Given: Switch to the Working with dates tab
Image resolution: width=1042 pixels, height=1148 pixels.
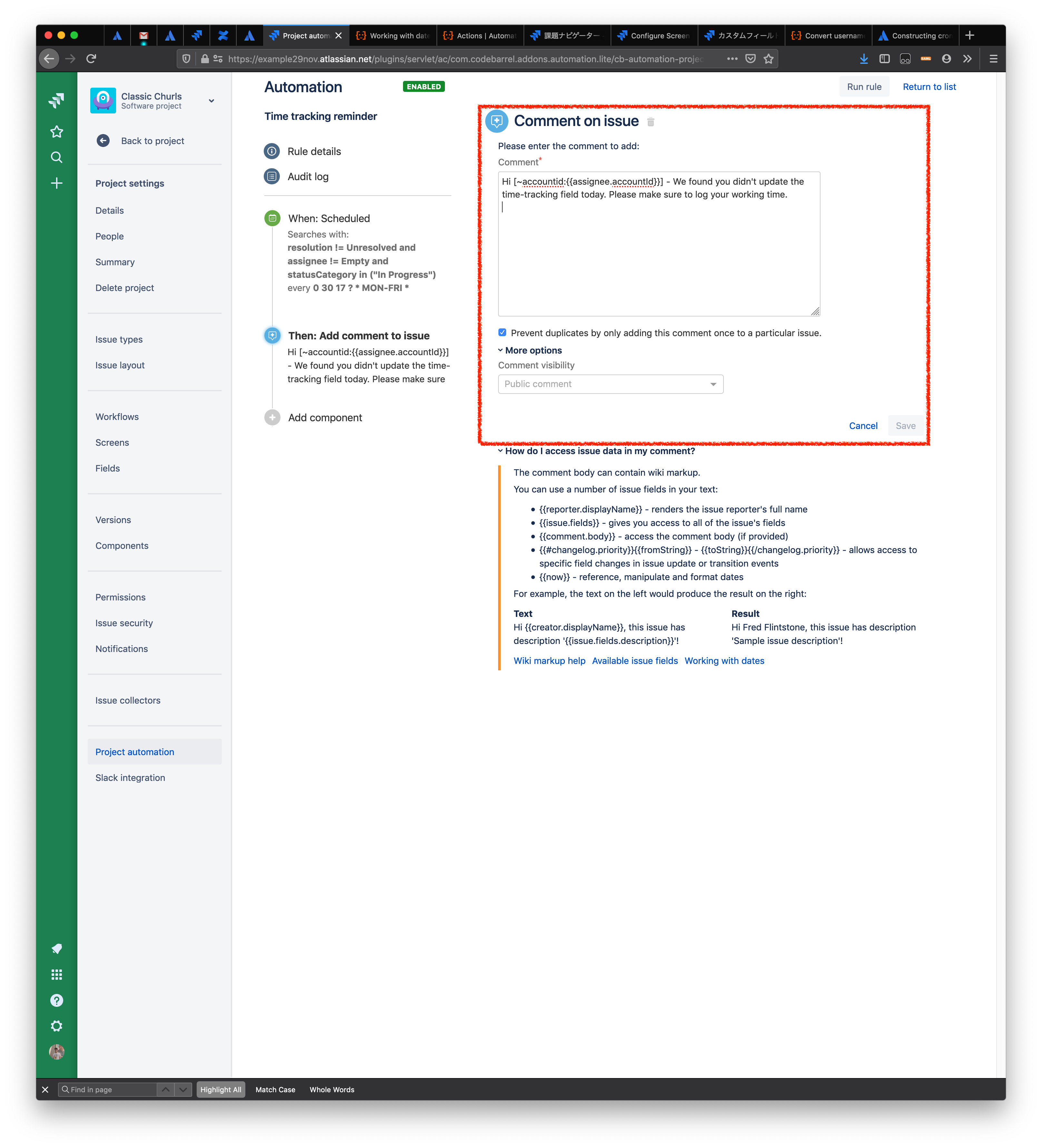Looking at the screenshot, I should pyautogui.click(x=393, y=35).
